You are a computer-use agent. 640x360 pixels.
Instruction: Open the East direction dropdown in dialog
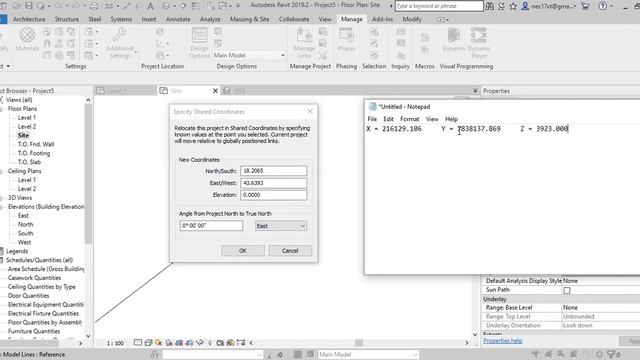point(281,226)
